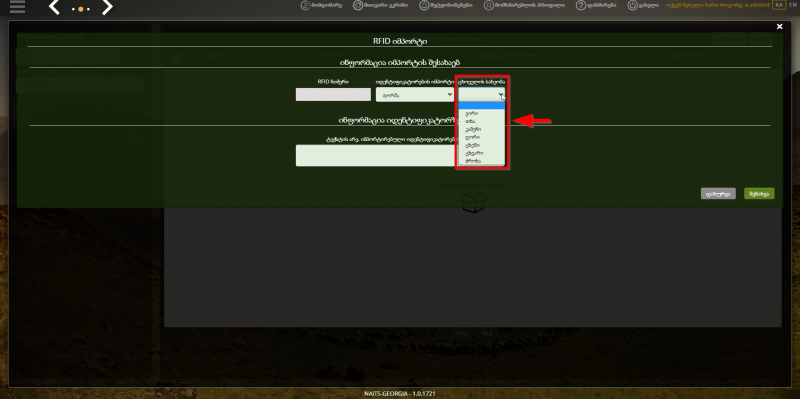The width and height of the screenshot is (800, 399).
Task: Go back with the left arrow
Action: (55, 7)
